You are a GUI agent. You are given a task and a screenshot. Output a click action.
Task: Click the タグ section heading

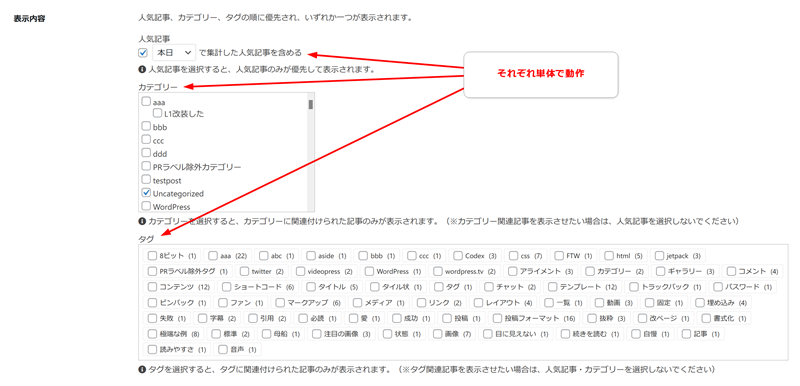(x=146, y=239)
